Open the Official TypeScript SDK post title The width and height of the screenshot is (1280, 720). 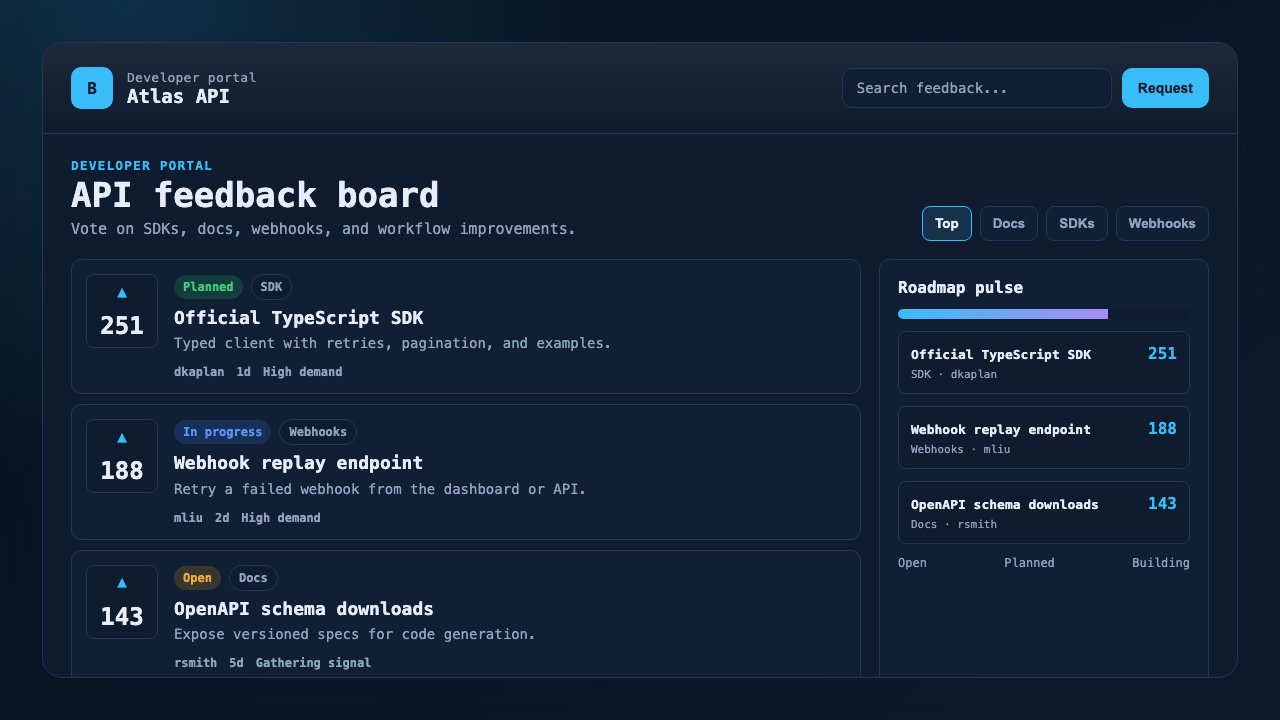click(x=298, y=318)
